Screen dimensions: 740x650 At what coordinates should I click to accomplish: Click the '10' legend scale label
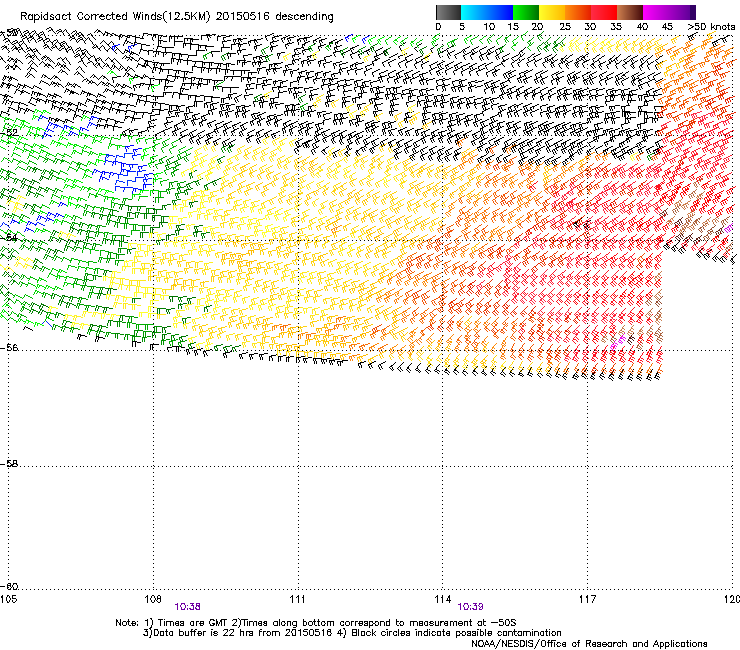pyautogui.click(x=489, y=27)
